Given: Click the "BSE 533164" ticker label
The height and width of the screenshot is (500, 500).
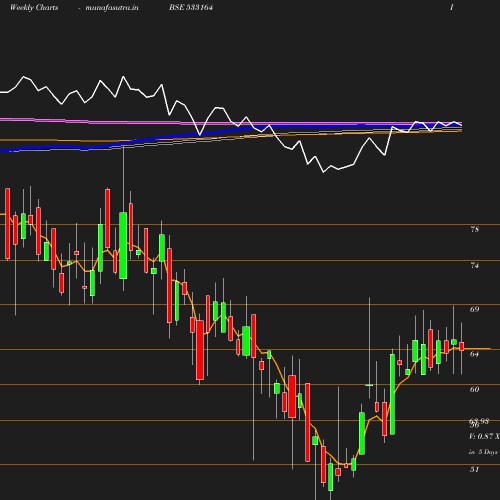Looking at the screenshot, I should click(191, 7).
